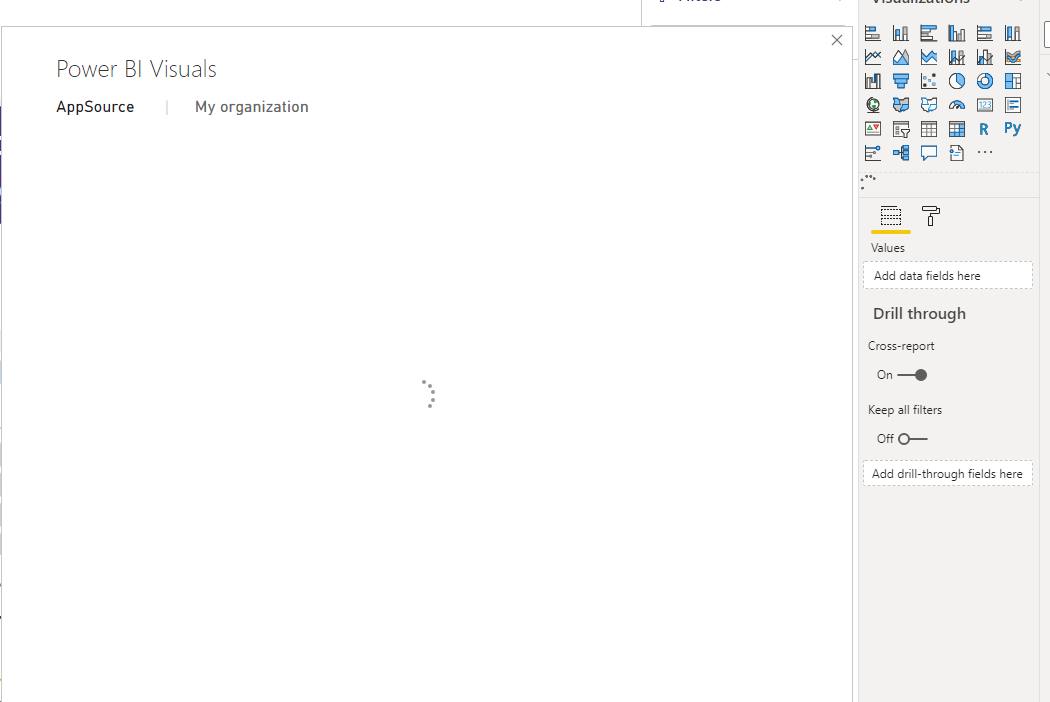Select the Funnel chart visual

point(901,81)
